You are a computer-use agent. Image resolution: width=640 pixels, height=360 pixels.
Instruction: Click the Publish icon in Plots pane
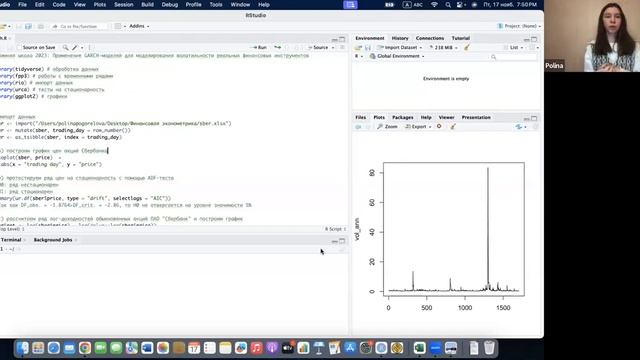point(520,127)
